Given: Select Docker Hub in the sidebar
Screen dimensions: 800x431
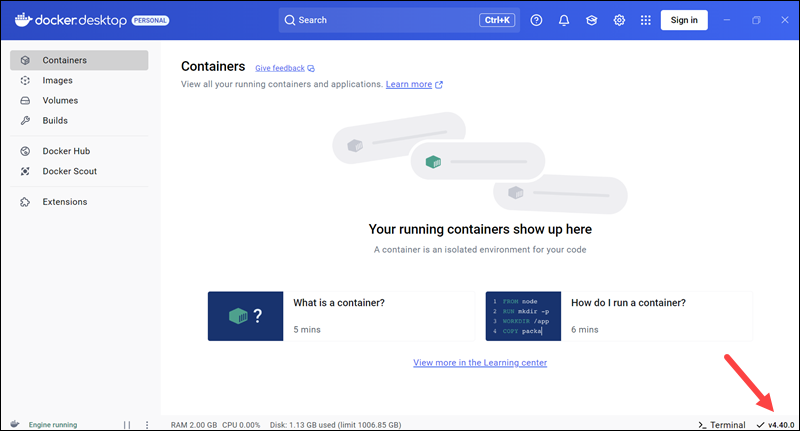Looking at the screenshot, I should (79, 151).
